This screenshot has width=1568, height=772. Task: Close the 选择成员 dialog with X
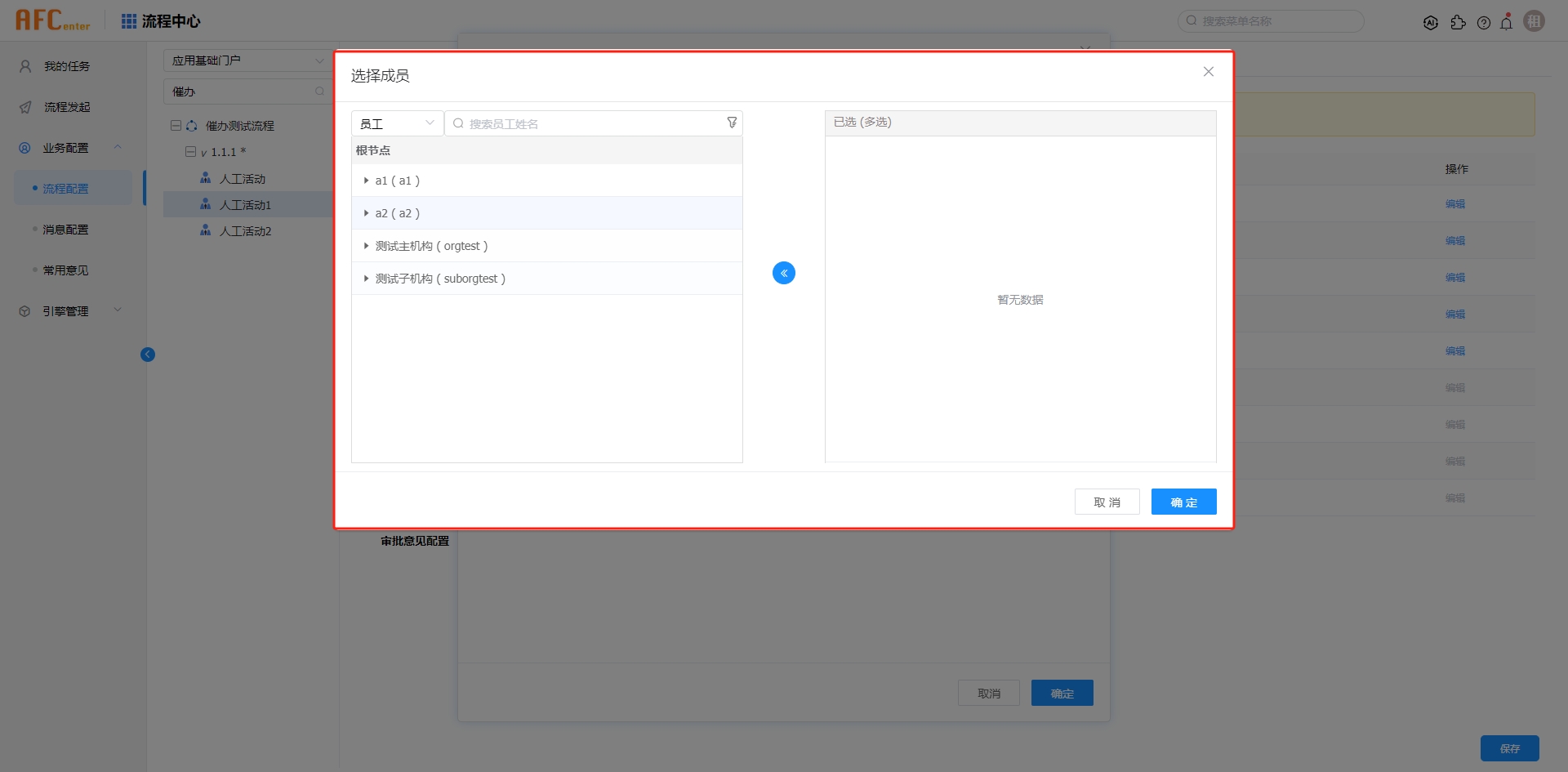1208,72
